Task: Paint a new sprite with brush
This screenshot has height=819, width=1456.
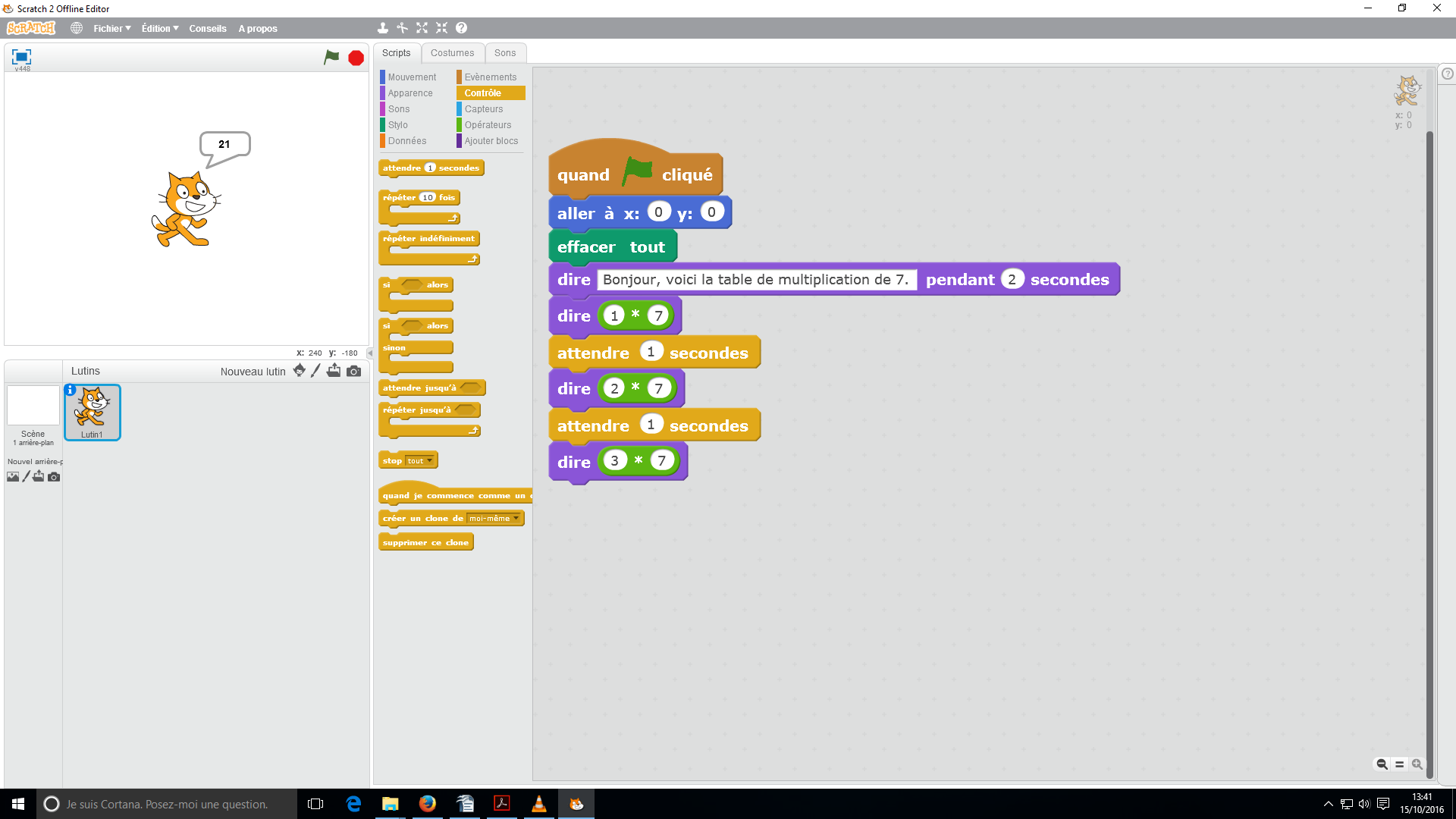Action: tap(316, 371)
